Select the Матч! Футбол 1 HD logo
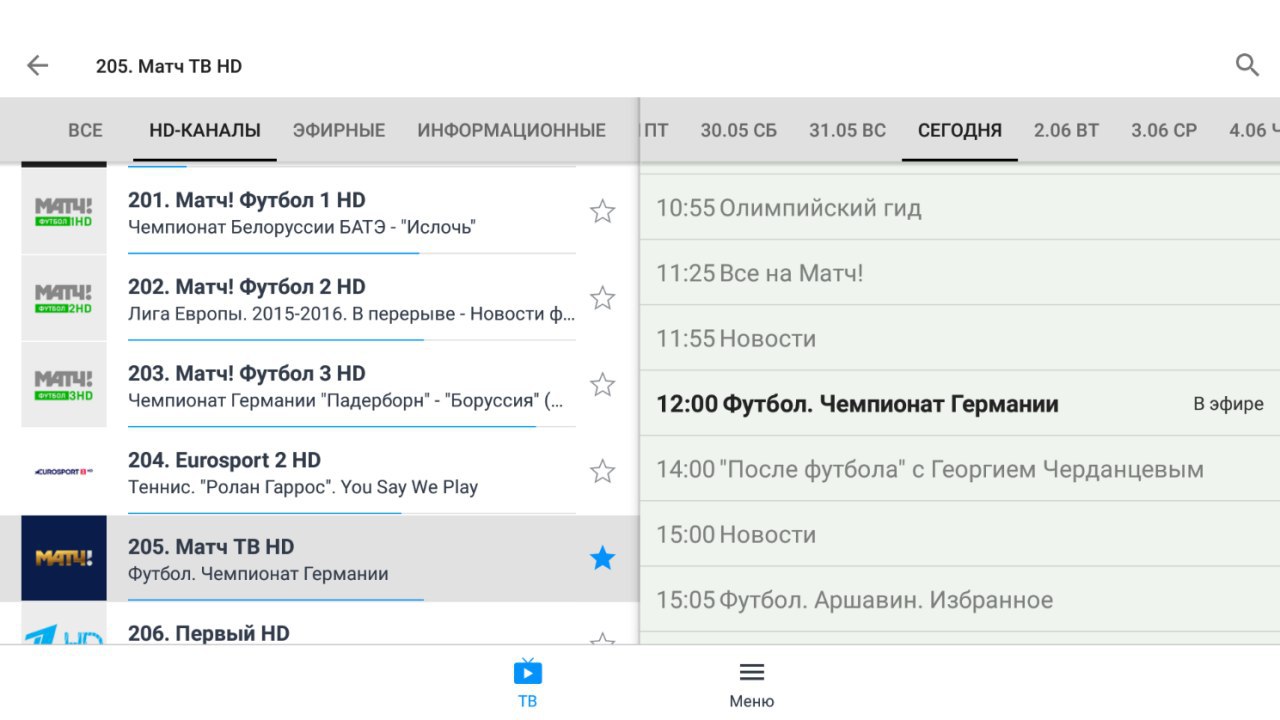The height and width of the screenshot is (720, 1280). coord(64,211)
